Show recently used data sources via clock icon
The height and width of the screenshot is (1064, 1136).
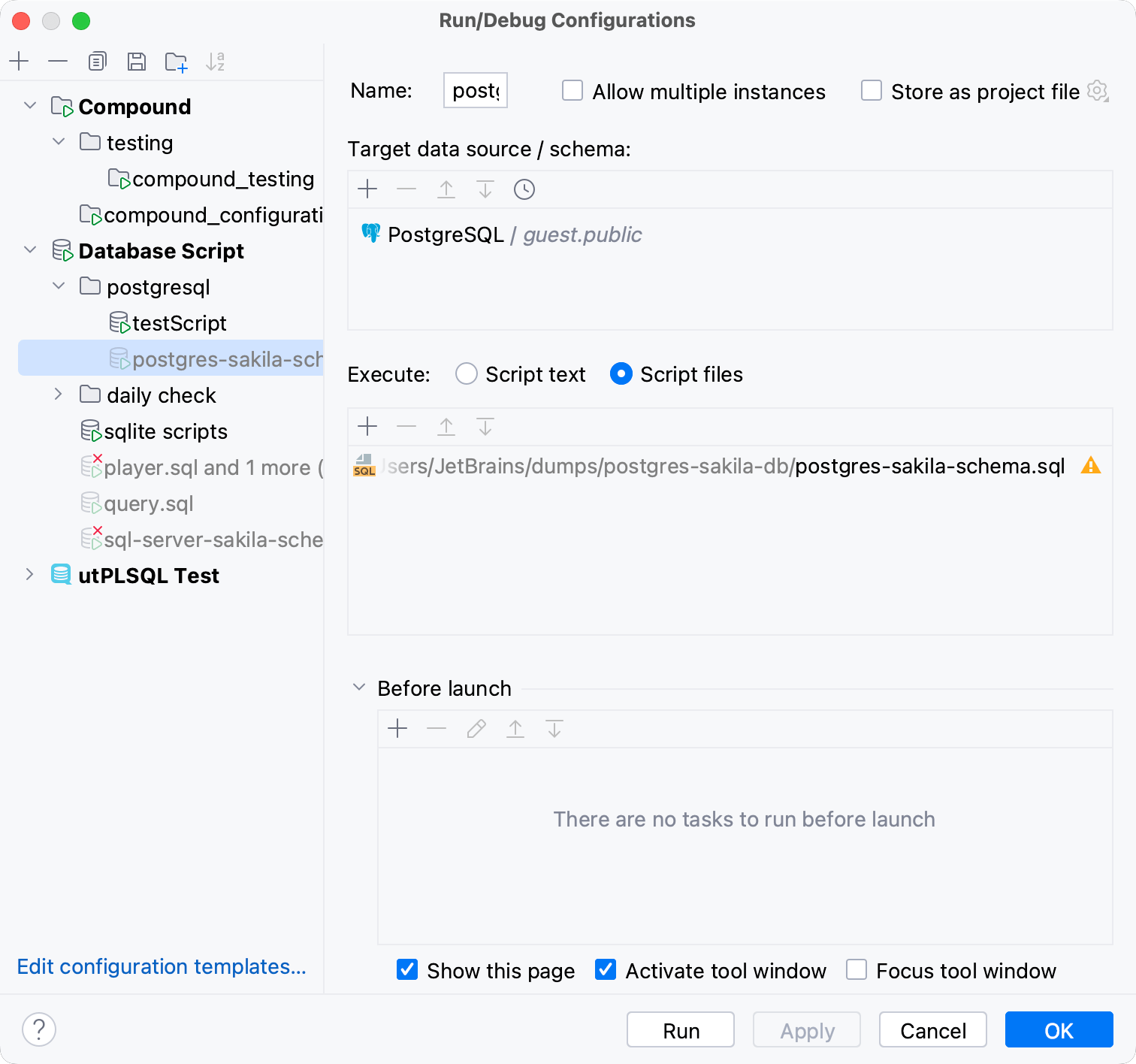click(524, 189)
